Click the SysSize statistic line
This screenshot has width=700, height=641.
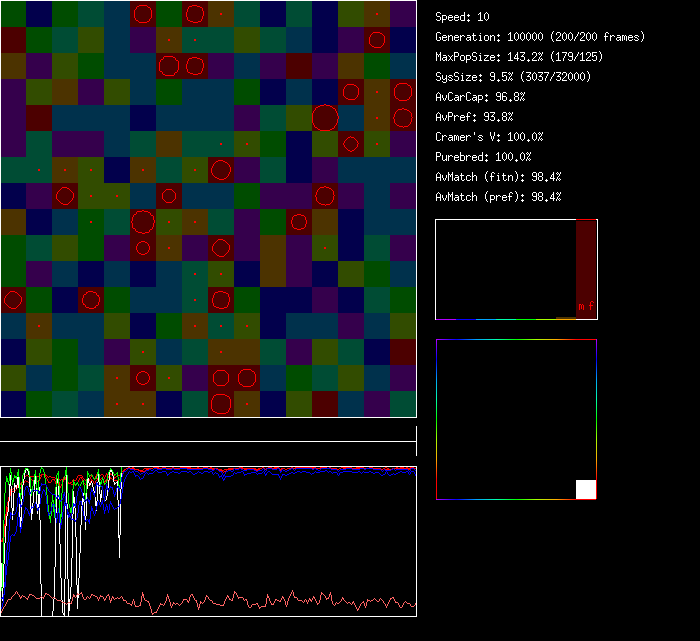511,77
